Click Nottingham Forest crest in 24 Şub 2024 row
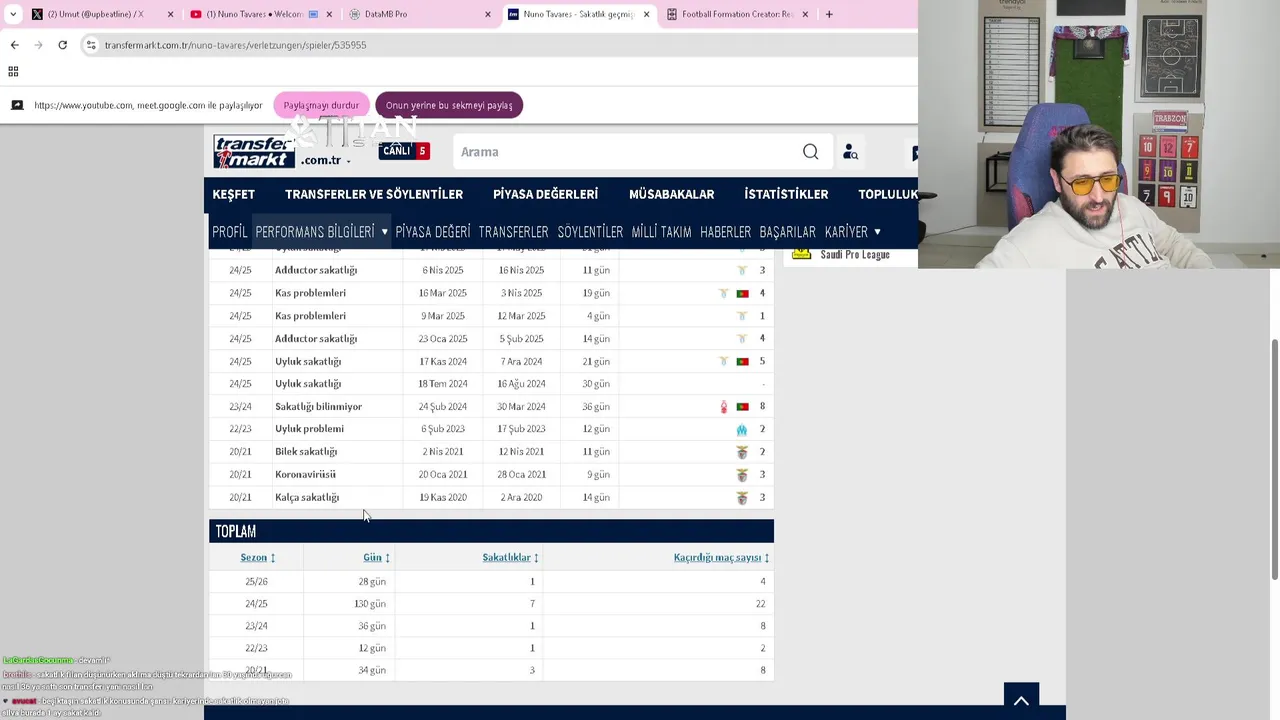Viewport: 1280px width, 720px height. pos(724,407)
